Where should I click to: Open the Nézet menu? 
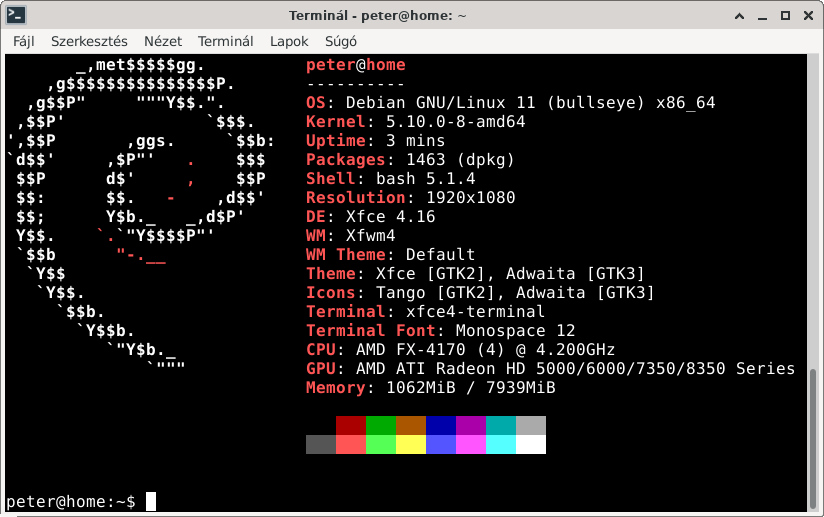coord(163,41)
